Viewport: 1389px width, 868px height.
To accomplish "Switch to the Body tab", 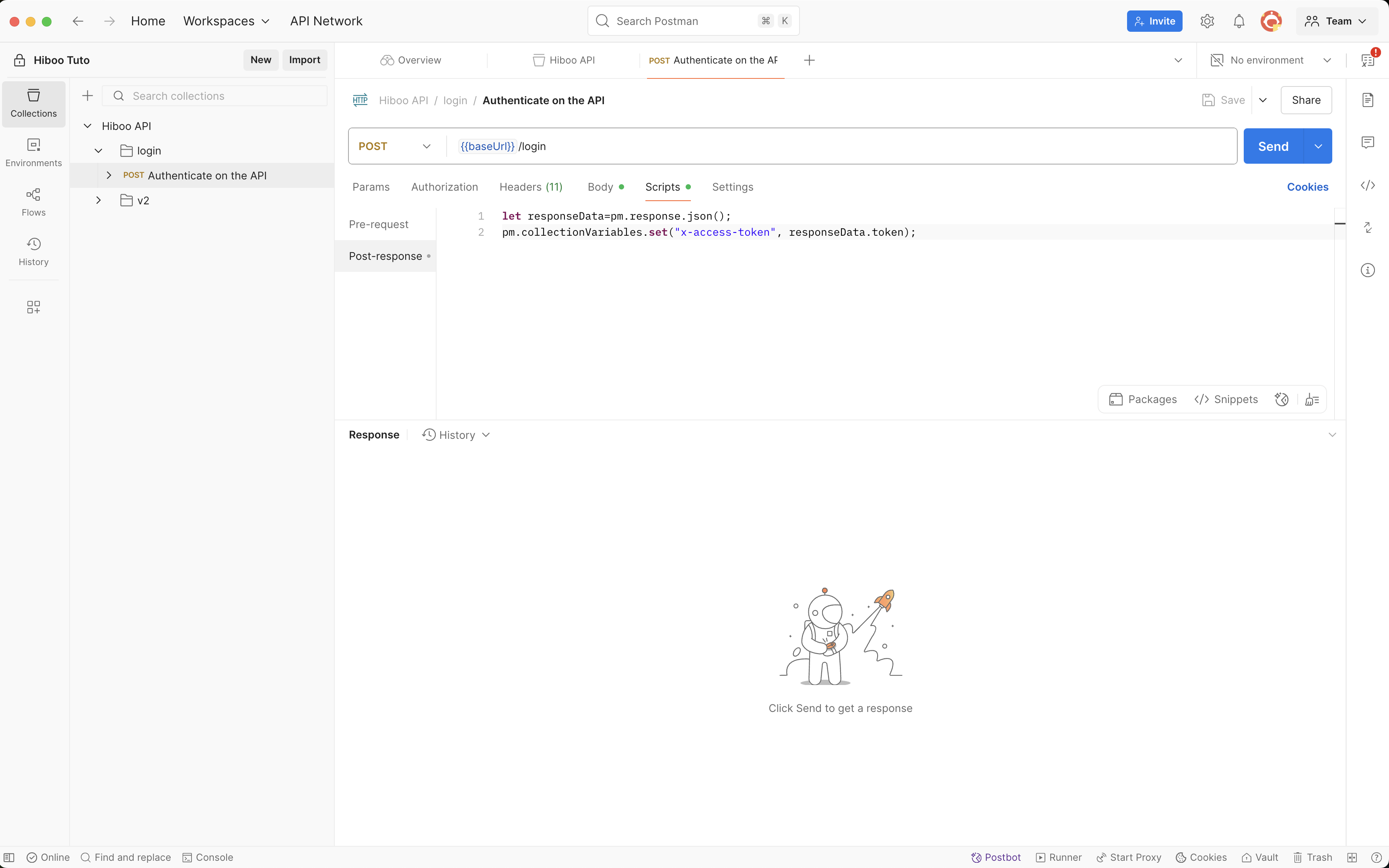I will [x=605, y=187].
